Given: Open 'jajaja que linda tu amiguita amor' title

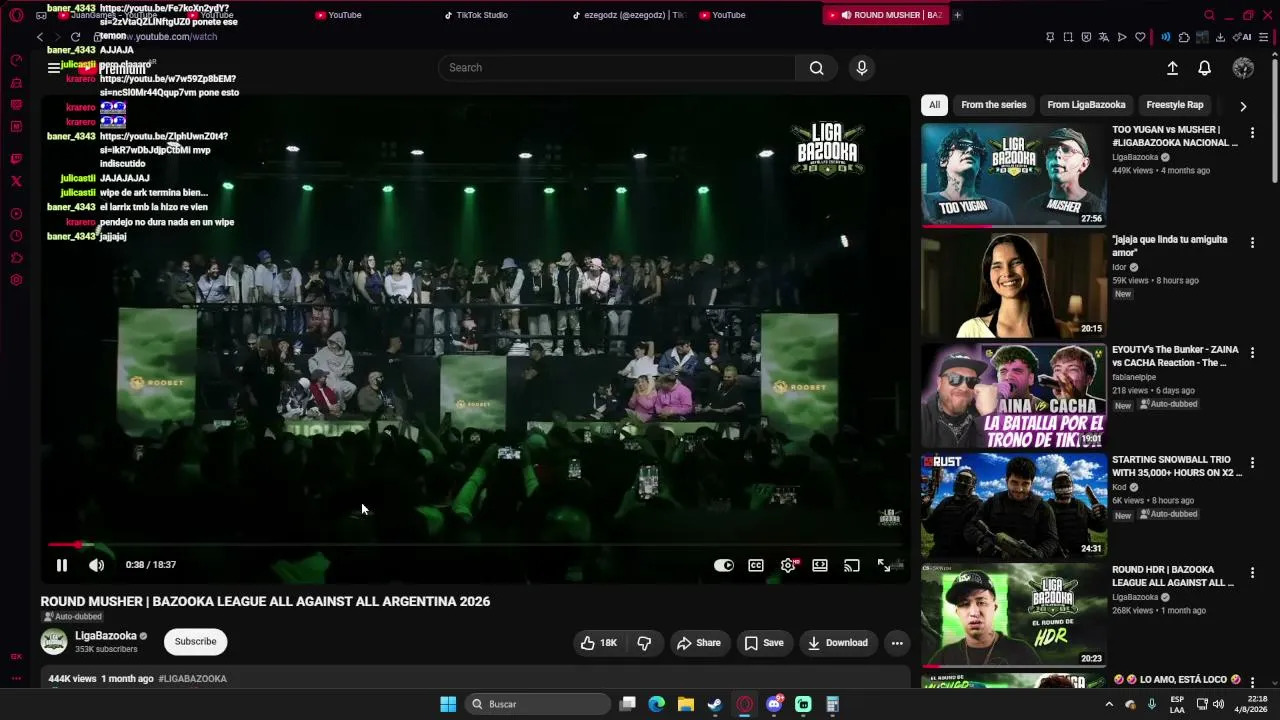Looking at the screenshot, I should (1169, 246).
